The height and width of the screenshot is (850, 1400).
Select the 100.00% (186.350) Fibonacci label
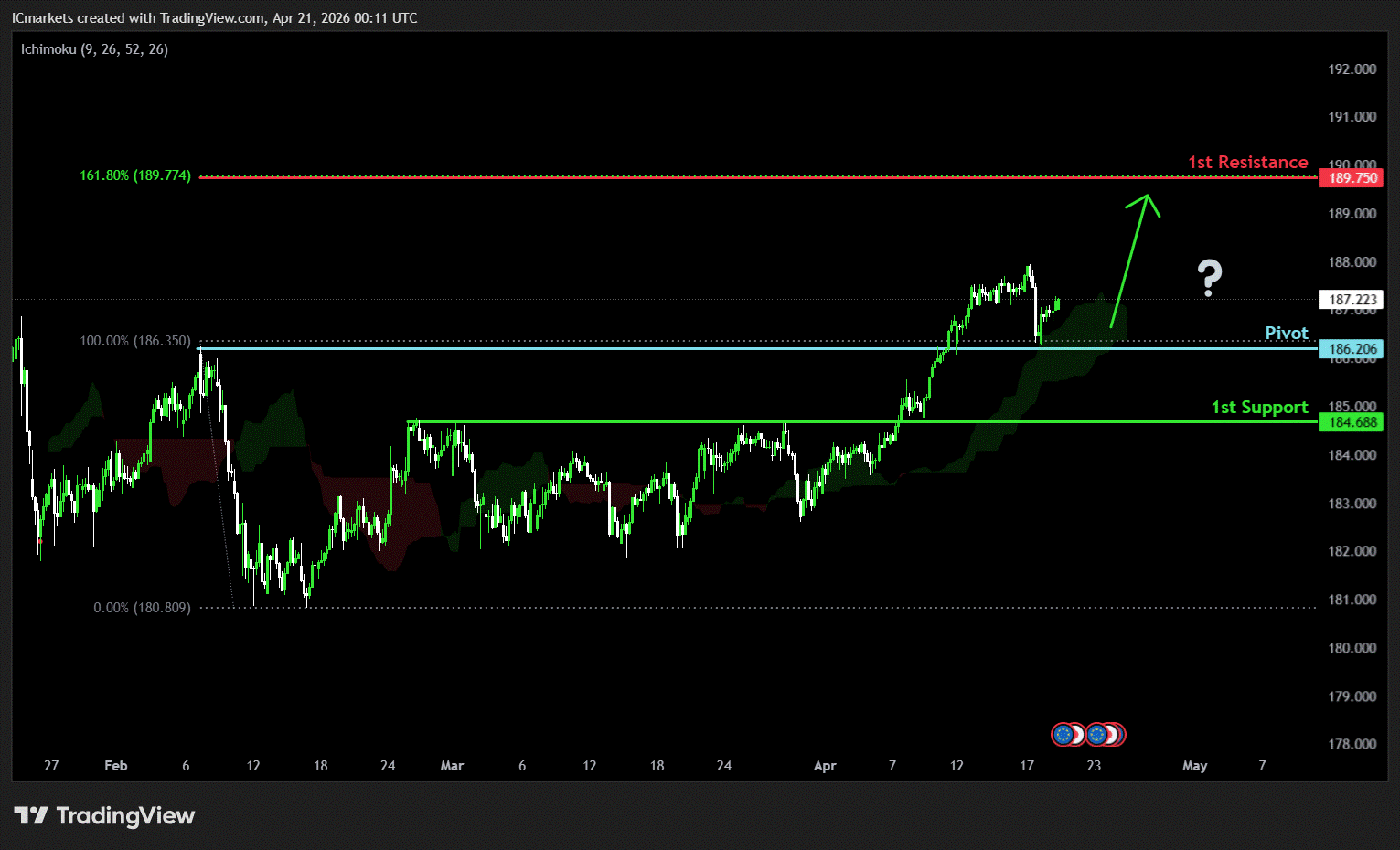(x=135, y=341)
